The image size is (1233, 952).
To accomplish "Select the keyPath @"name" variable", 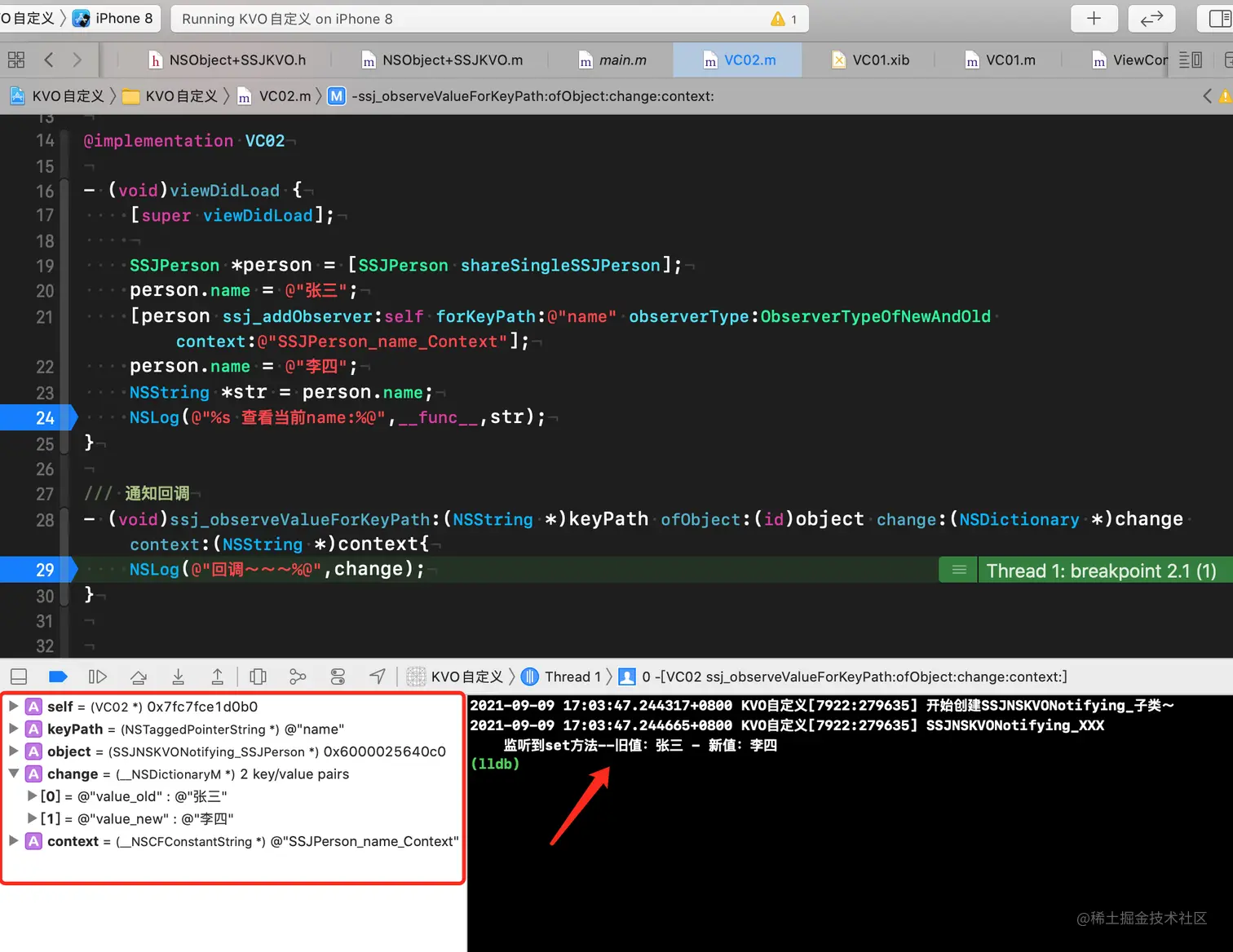I will (196, 729).
